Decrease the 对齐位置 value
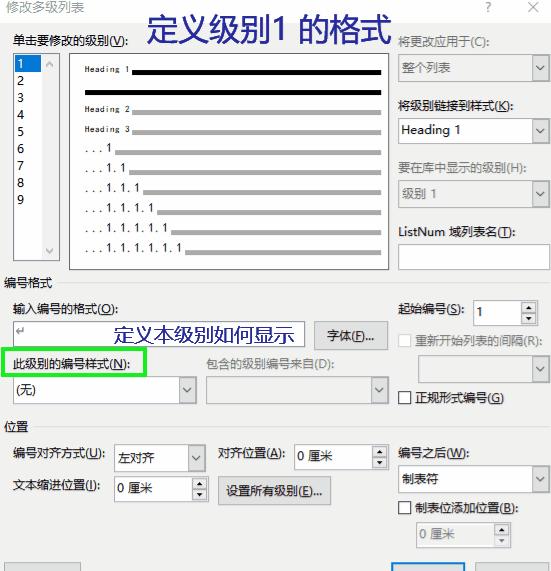This screenshot has width=551, height=571. pyautogui.click(x=380, y=463)
